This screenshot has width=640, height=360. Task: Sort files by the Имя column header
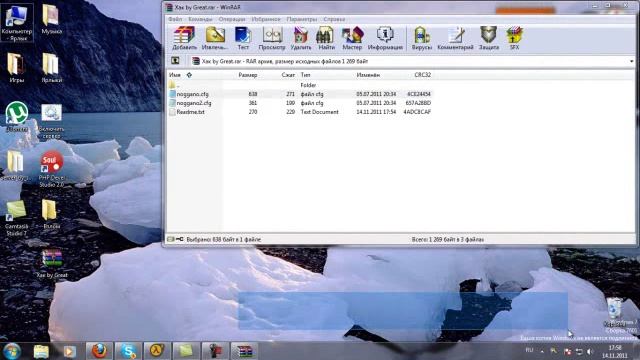click(175, 75)
